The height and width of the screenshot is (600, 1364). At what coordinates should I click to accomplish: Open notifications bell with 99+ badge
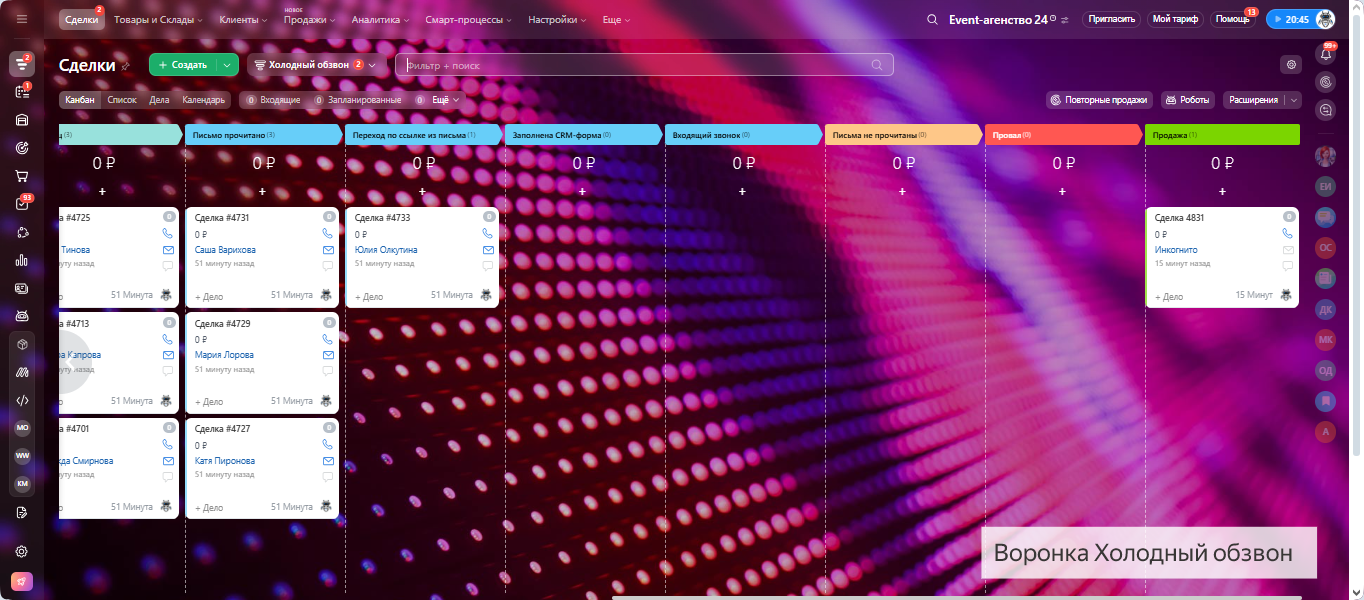click(1326, 54)
